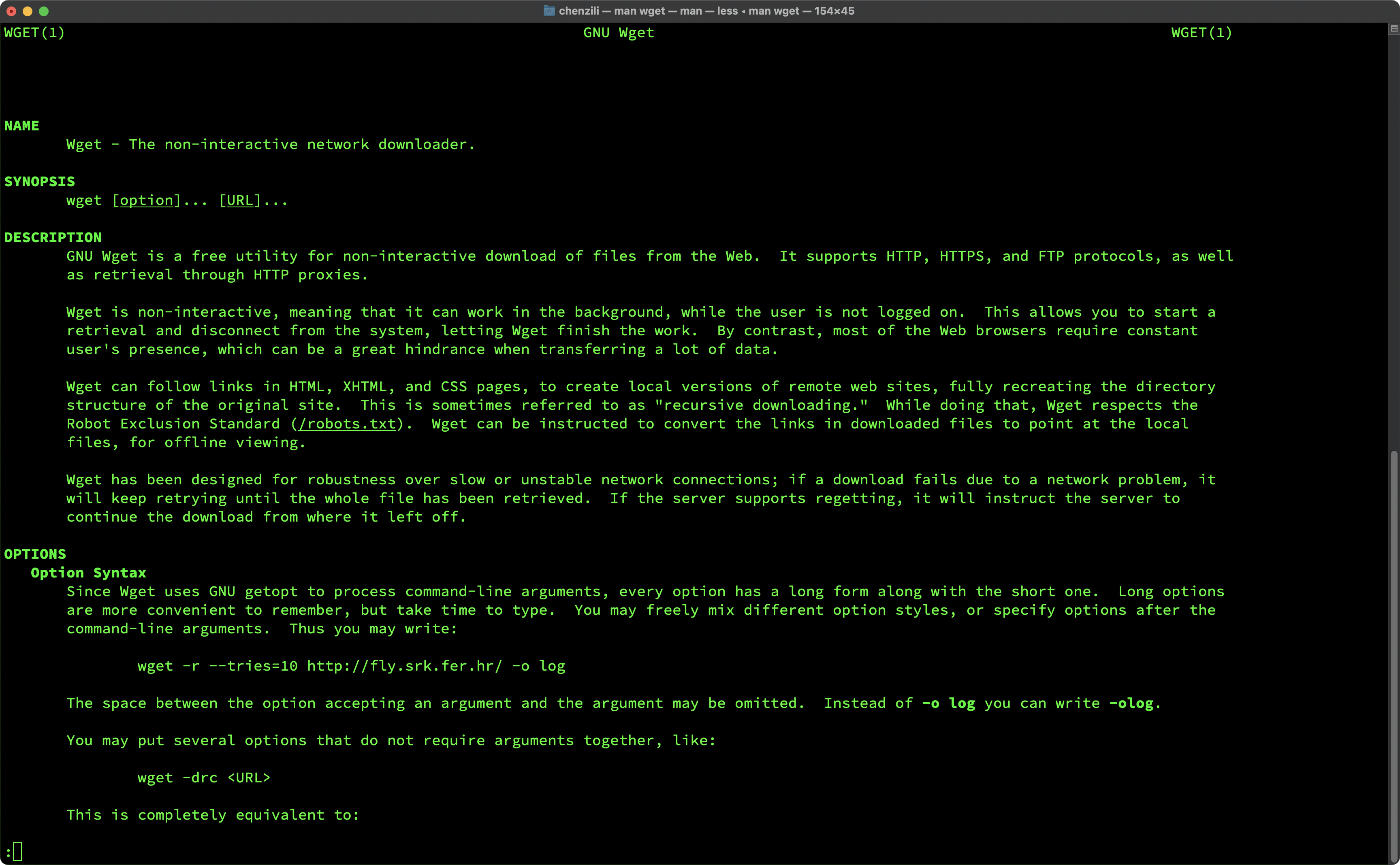The image size is (1400, 865).
Task: Click the scrollbar thumb on the right edge
Action: point(1394,656)
